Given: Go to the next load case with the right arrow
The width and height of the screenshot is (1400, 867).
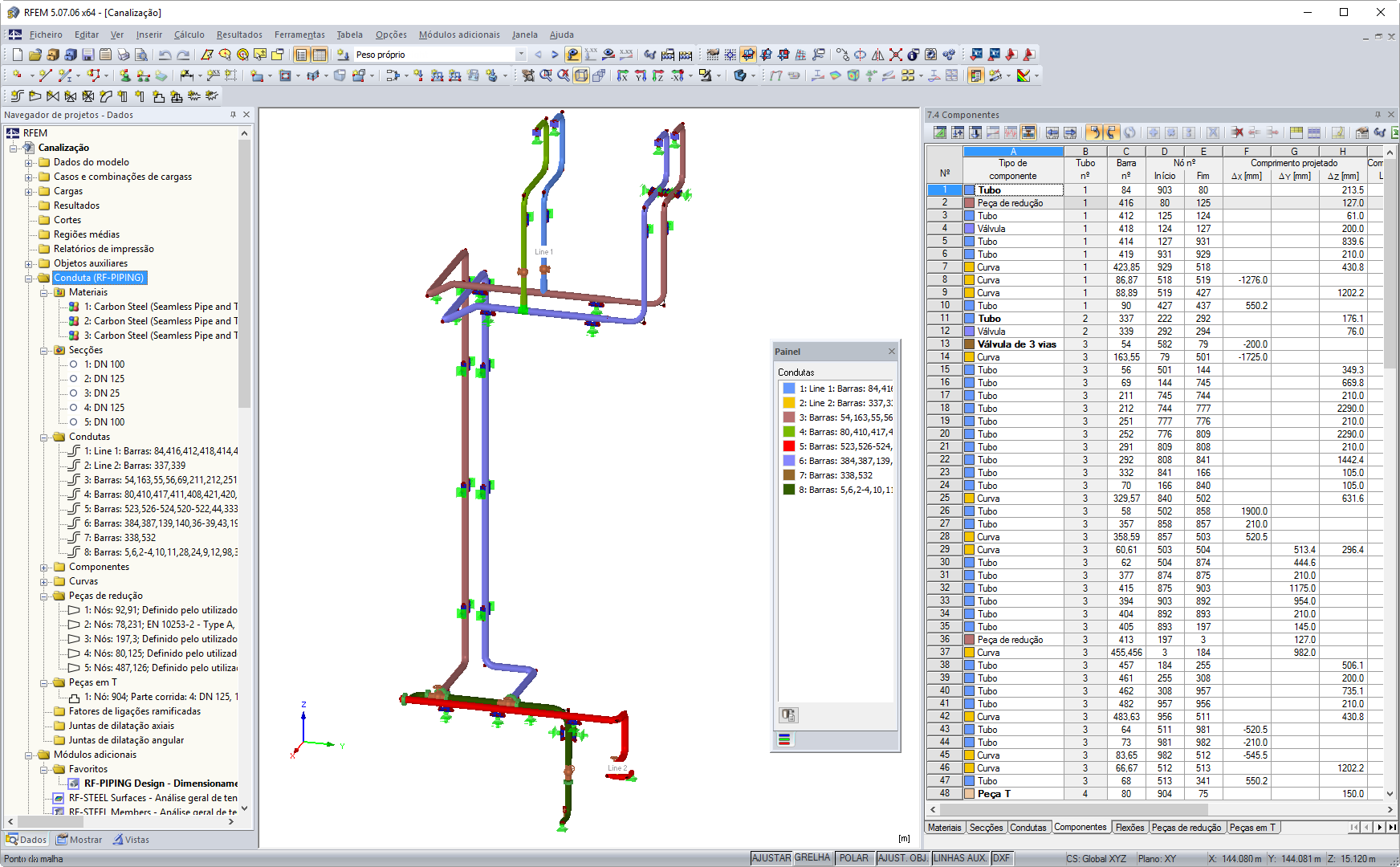Looking at the screenshot, I should (x=555, y=55).
